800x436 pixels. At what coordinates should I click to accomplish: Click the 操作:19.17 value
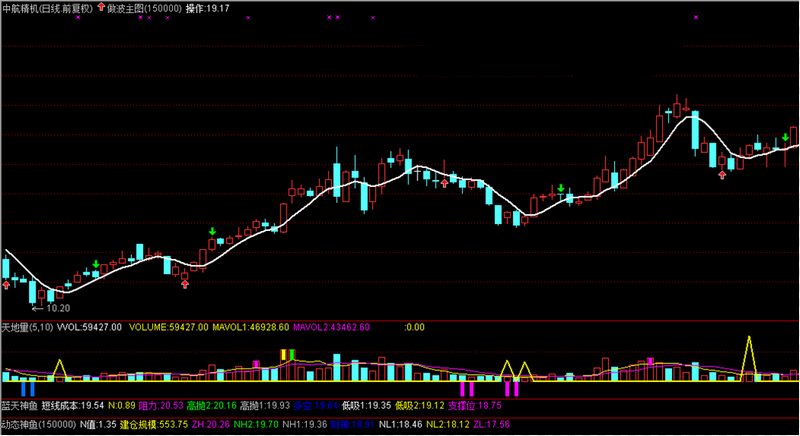(x=208, y=8)
